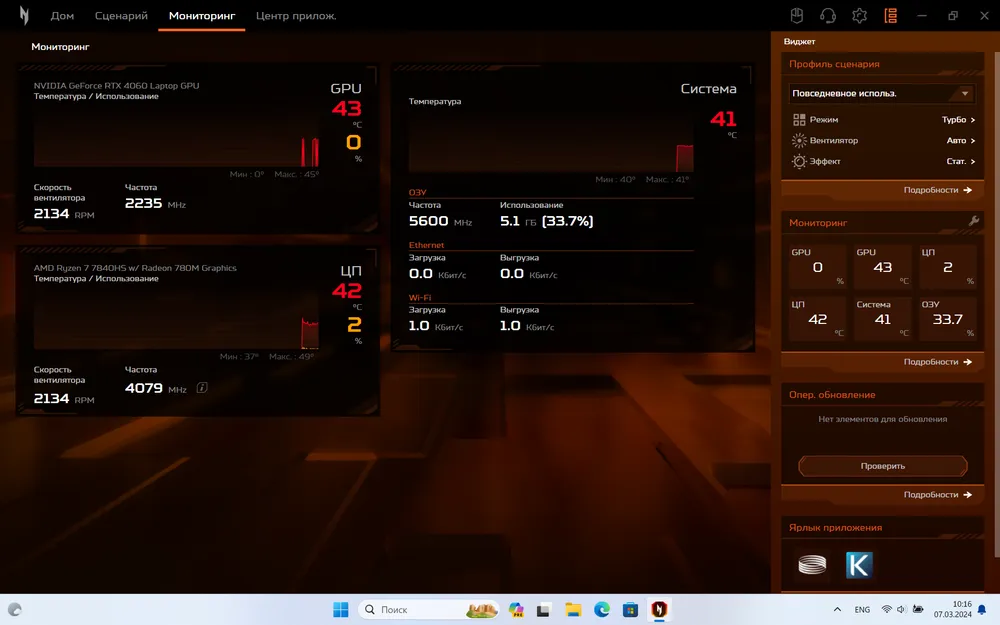Click the GPU frequency 2235 MHz value
1000x625 pixels.
coord(155,203)
